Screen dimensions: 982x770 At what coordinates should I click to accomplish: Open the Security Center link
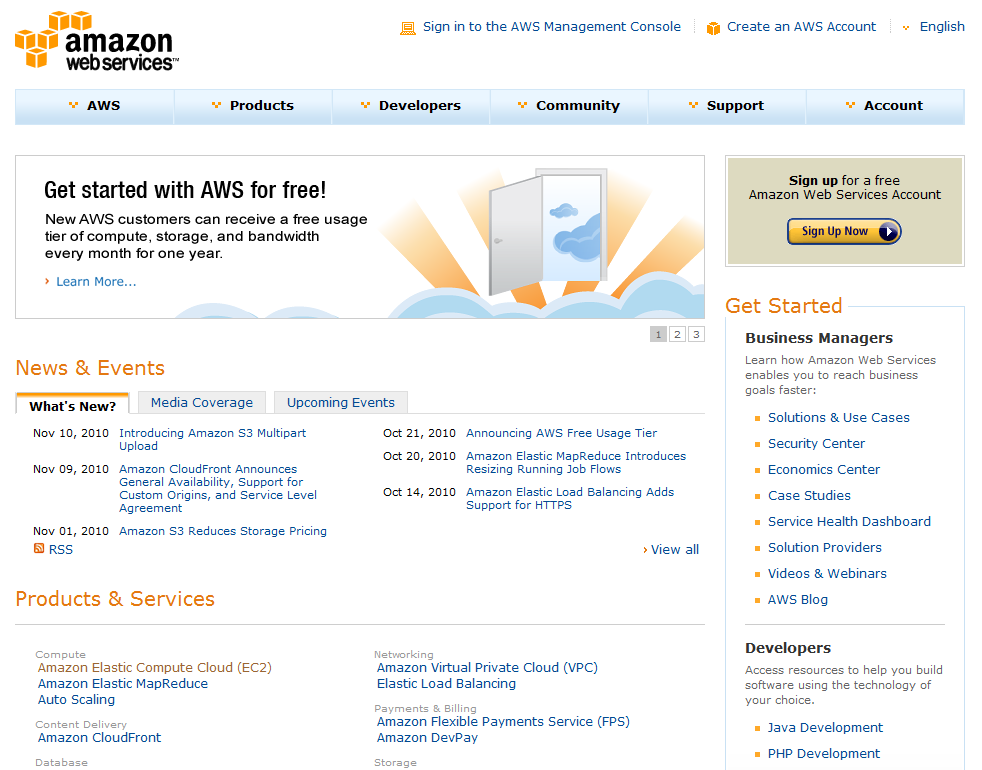pos(816,444)
